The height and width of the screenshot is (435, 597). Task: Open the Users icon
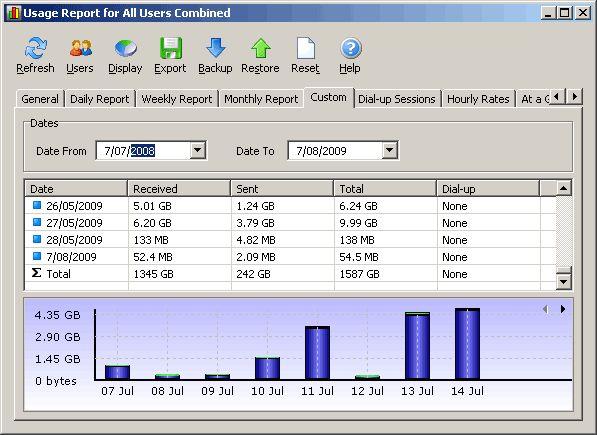click(80, 48)
